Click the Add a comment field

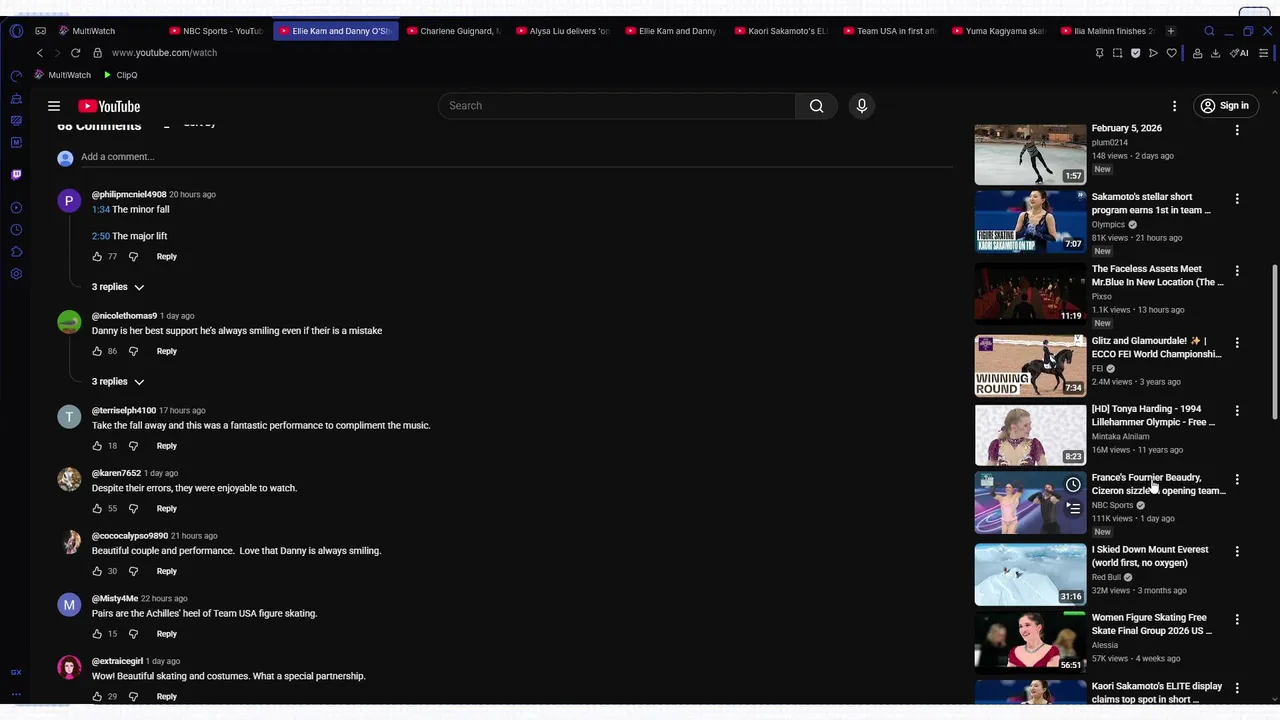pos(515,157)
